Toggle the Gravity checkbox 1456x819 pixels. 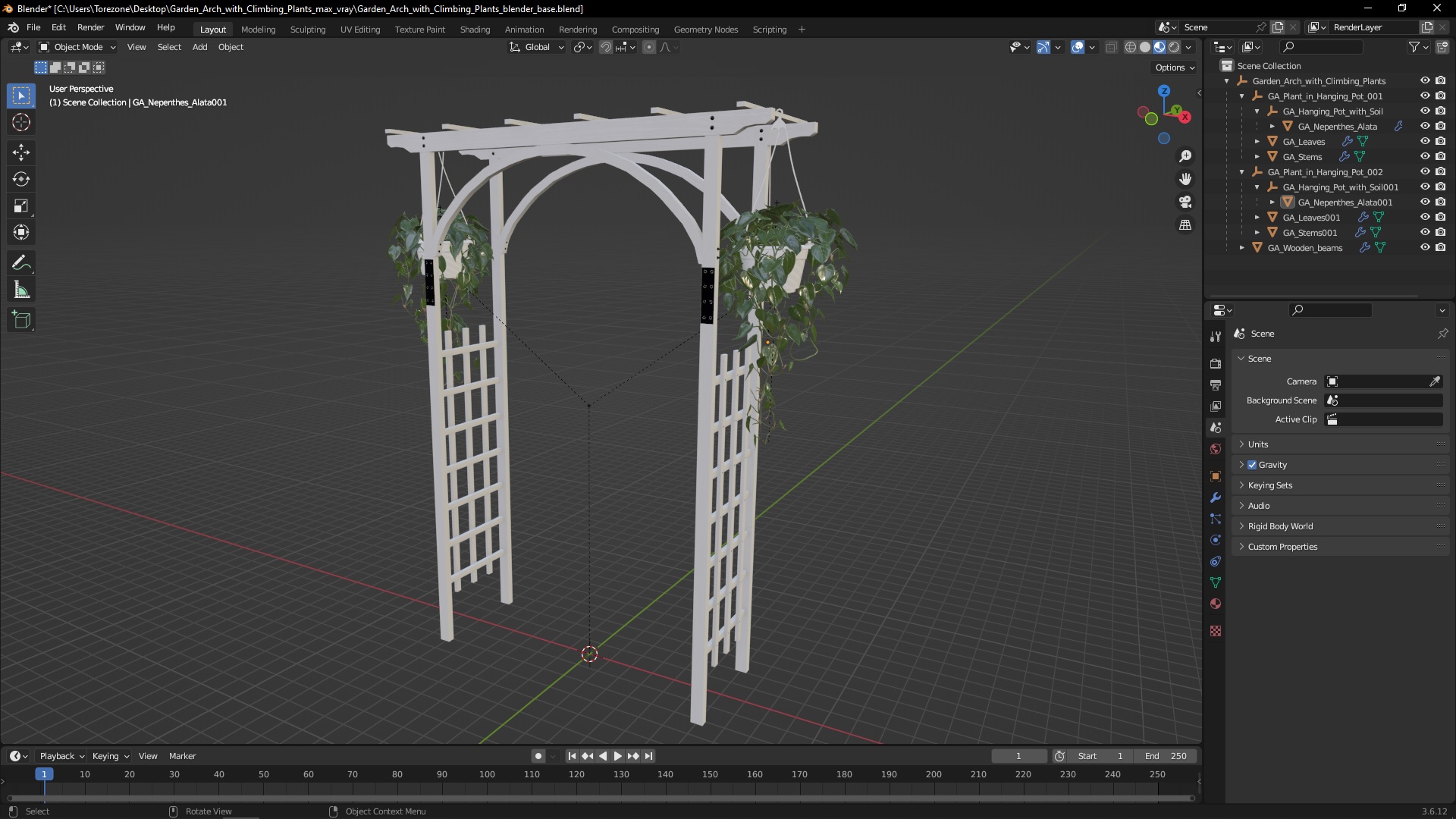[x=1252, y=465]
